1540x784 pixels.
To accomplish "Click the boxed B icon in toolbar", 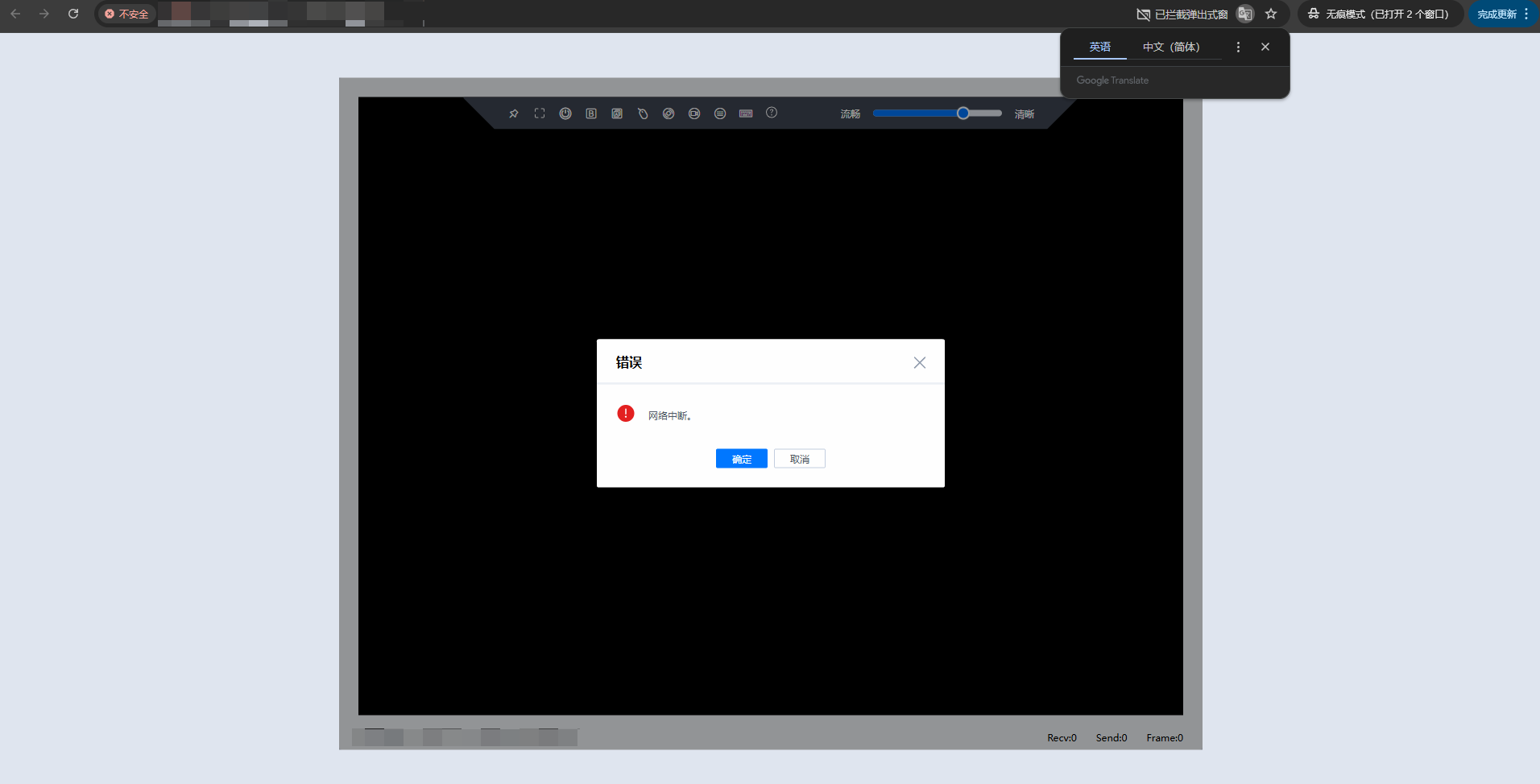I will [x=591, y=113].
